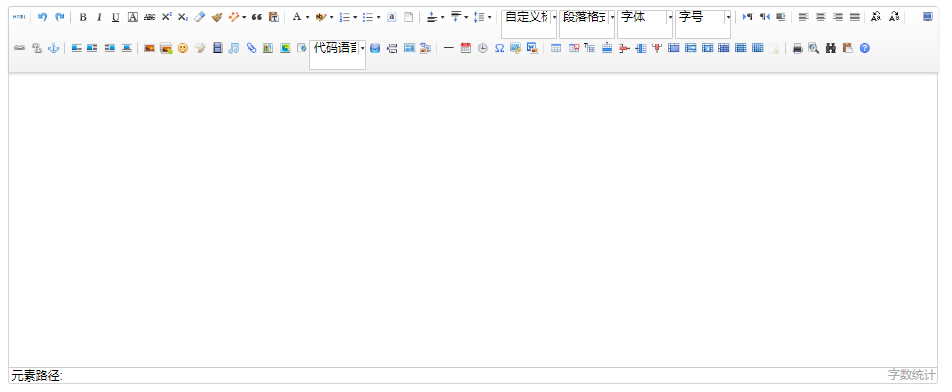The height and width of the screenshot is (392, 952).
Task: Toggle superscript formatting
Action: point(166,17)
